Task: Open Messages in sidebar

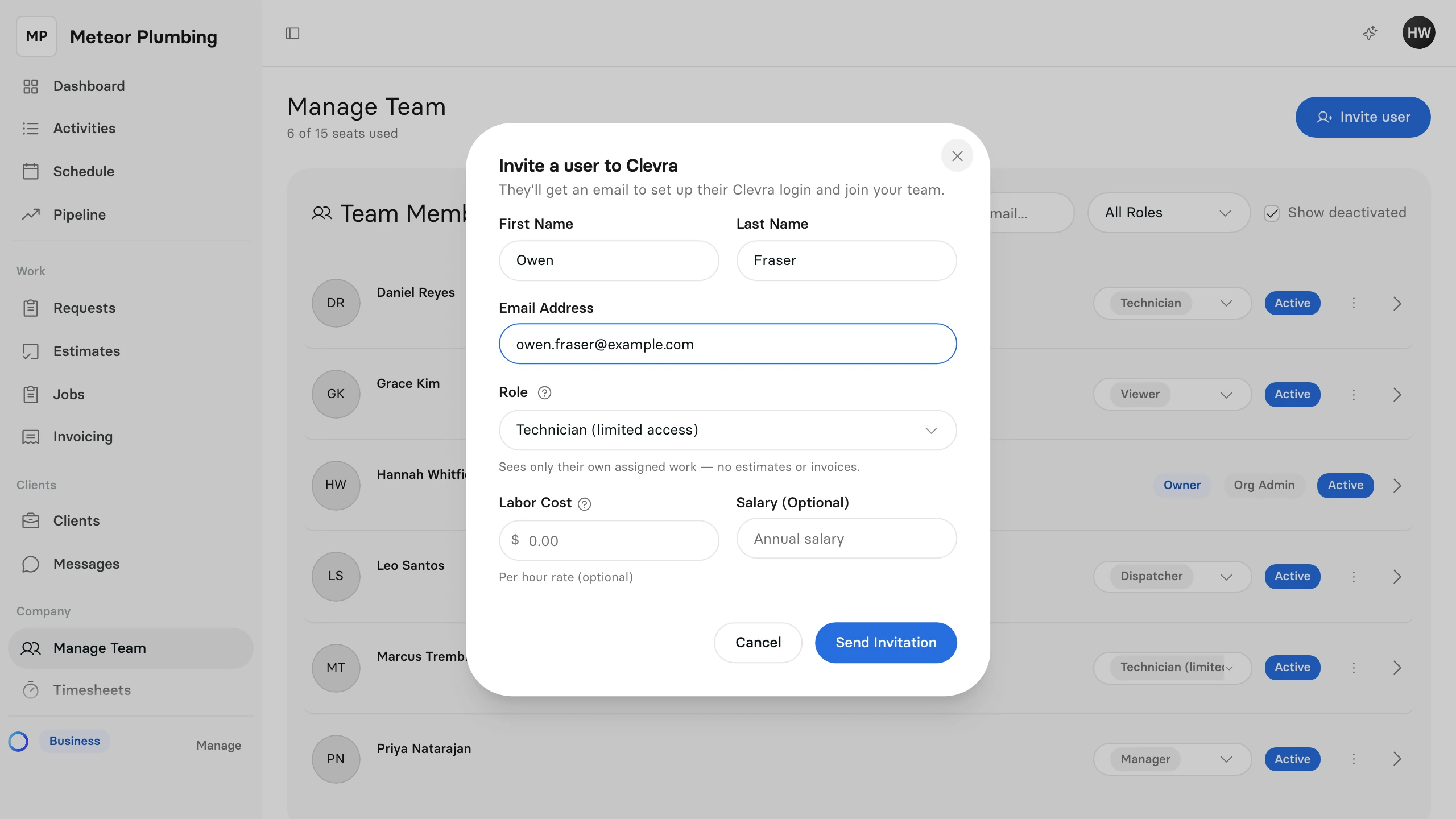Action: (x=130, y=564)
